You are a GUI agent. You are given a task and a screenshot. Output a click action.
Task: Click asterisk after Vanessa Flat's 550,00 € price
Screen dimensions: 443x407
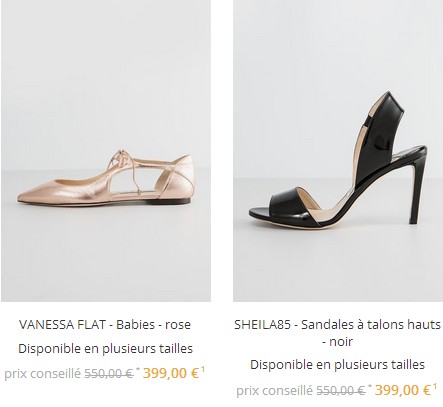click(137, 370)
